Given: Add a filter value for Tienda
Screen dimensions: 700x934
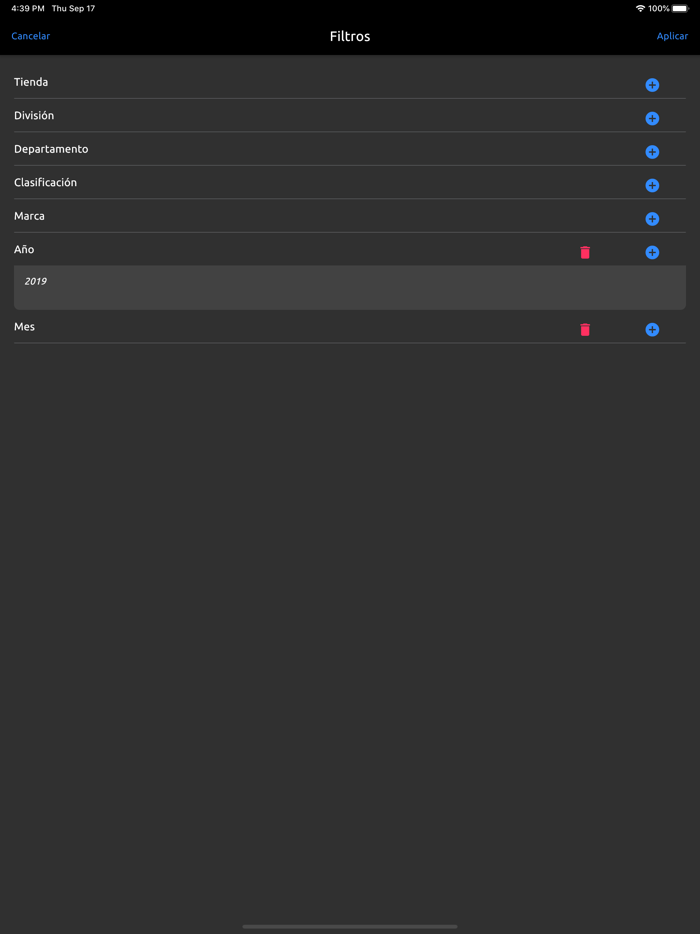Looking at the screenshot, I should coord(652,85).
